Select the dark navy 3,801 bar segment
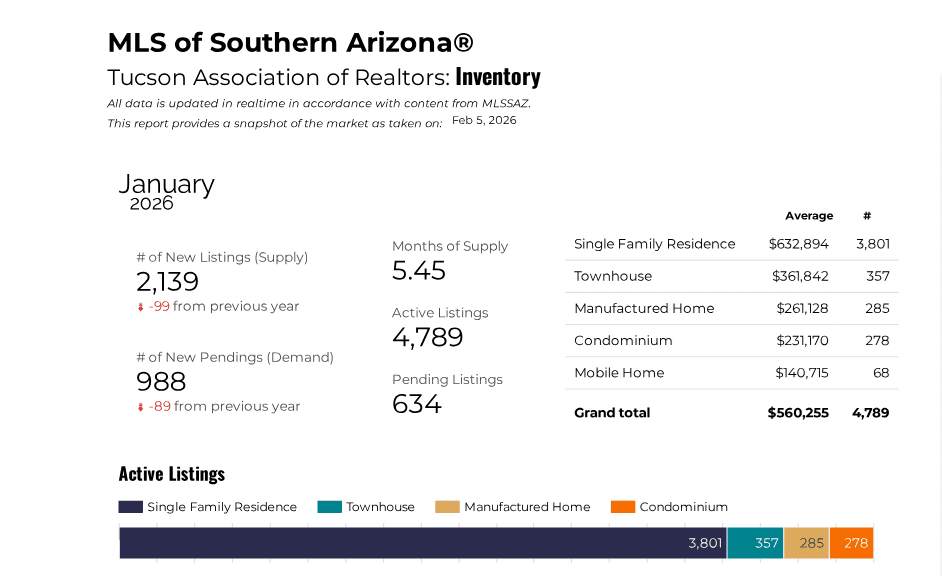 coord(422,543)
